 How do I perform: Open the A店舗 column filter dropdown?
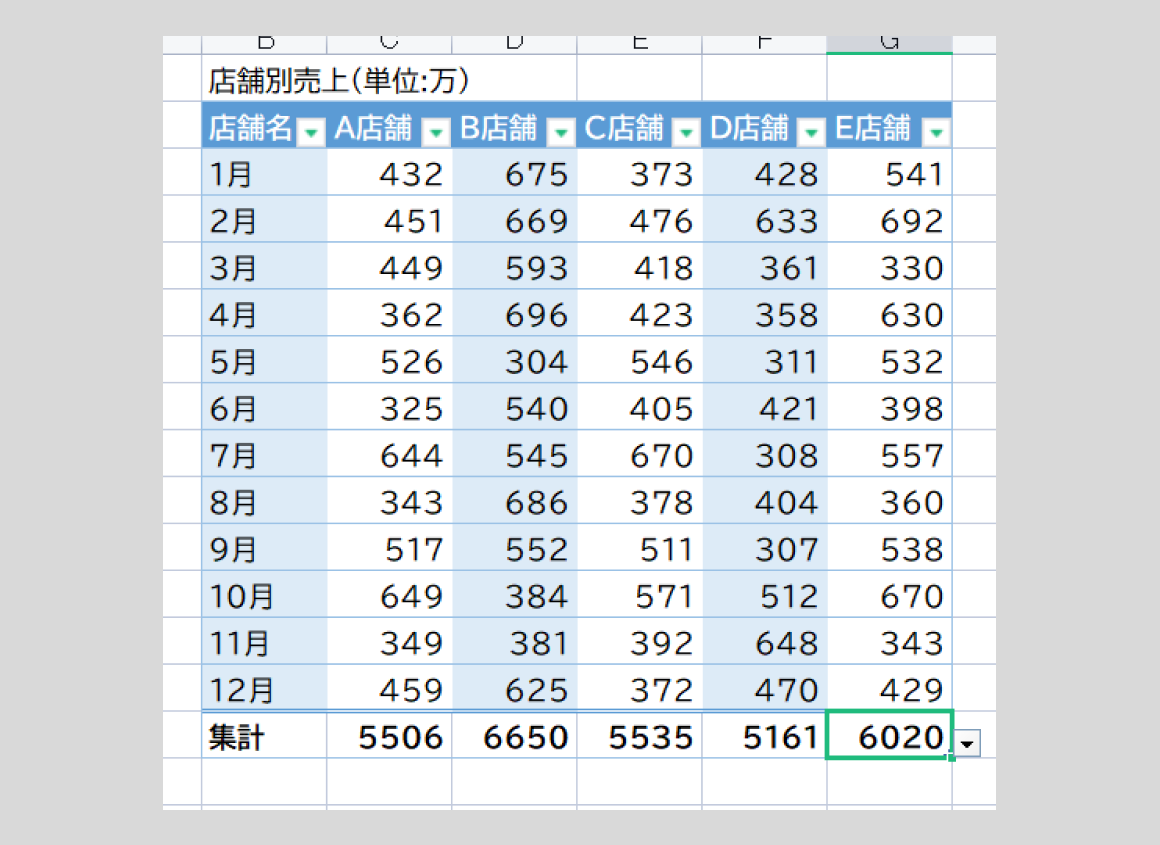pyautogui.click(x=436, y=132)
